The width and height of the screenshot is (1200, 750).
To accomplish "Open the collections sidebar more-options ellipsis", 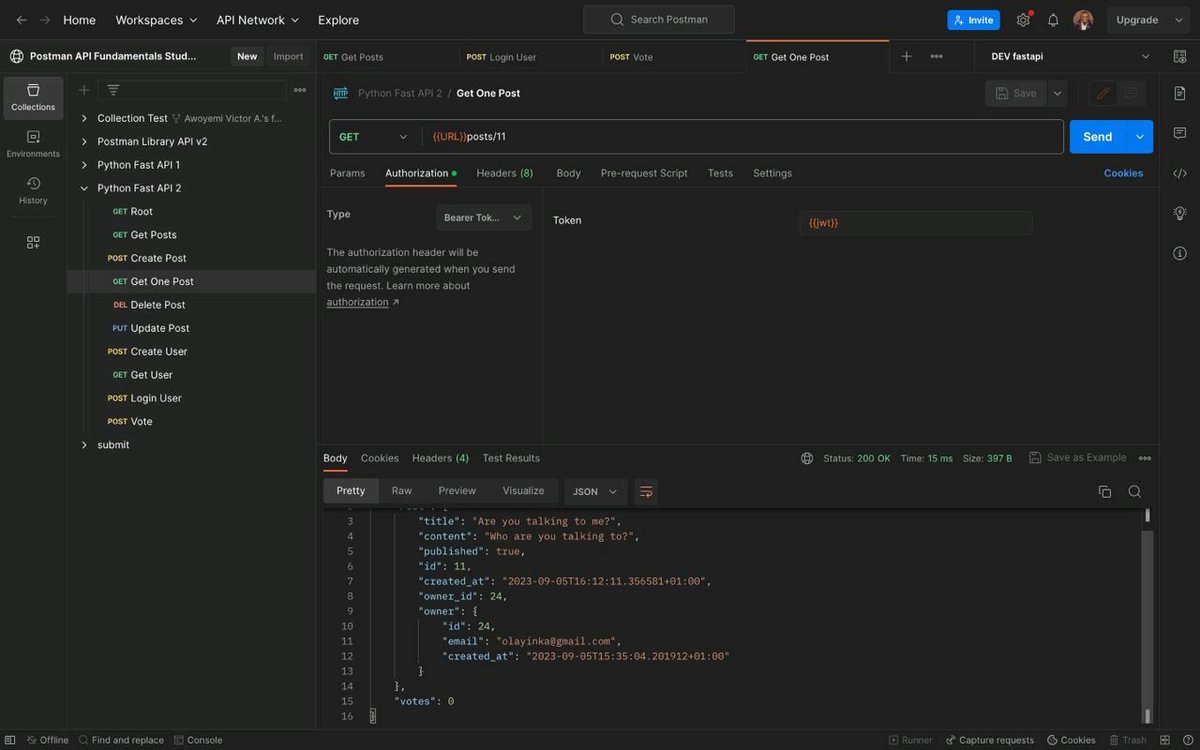I will [300, 90].
